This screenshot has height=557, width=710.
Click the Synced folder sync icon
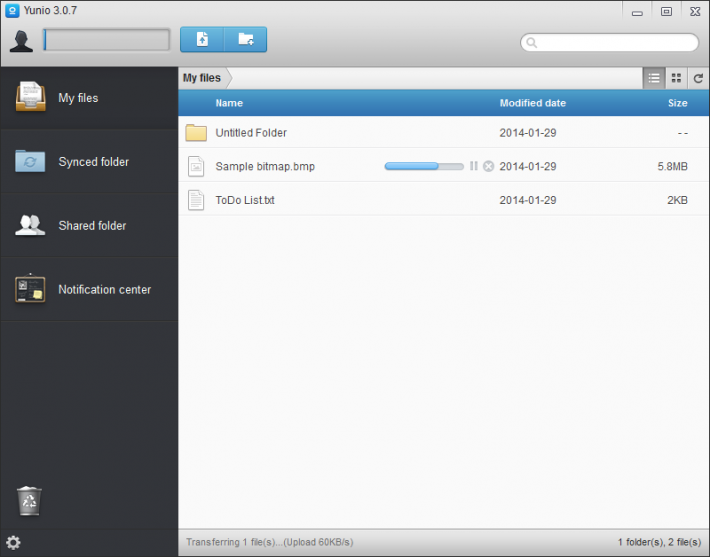30,161
